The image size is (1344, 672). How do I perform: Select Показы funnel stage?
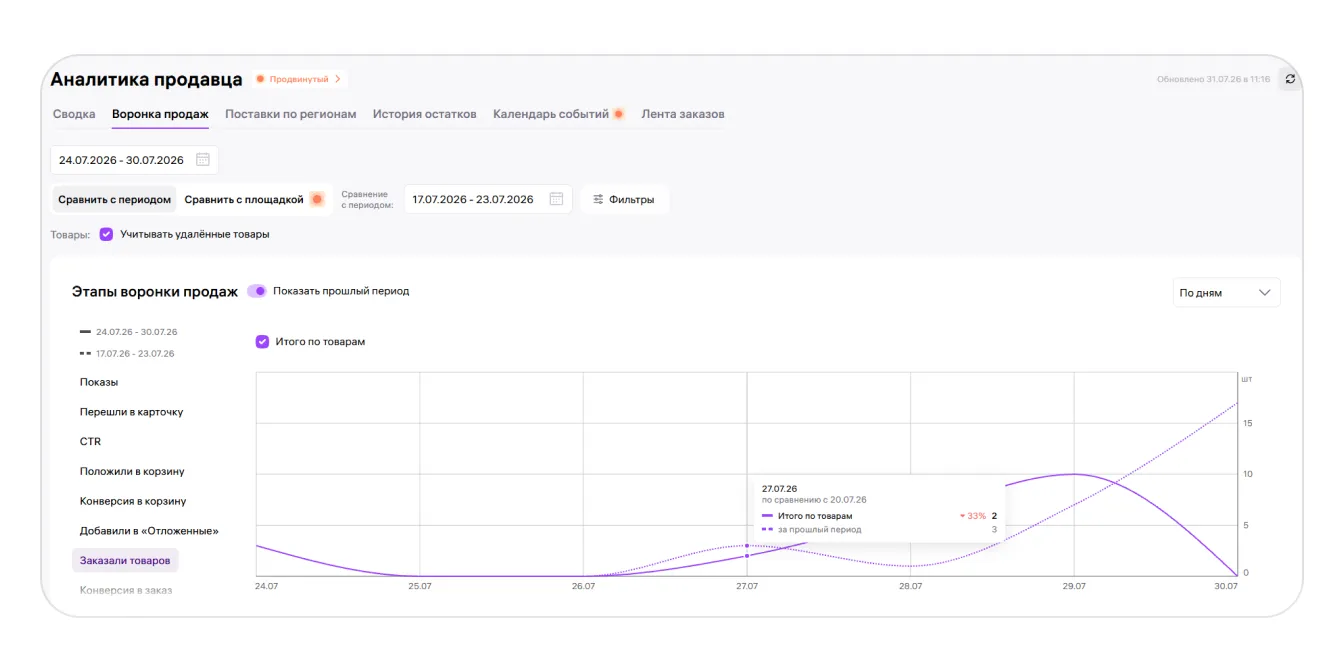tap(99, 382)
